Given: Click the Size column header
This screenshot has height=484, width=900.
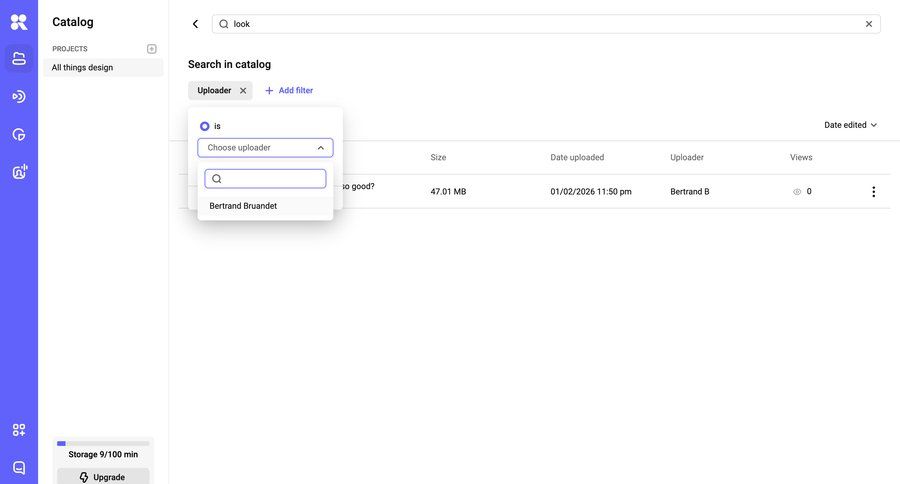Looking at the screenshot, I should [438, 157].
